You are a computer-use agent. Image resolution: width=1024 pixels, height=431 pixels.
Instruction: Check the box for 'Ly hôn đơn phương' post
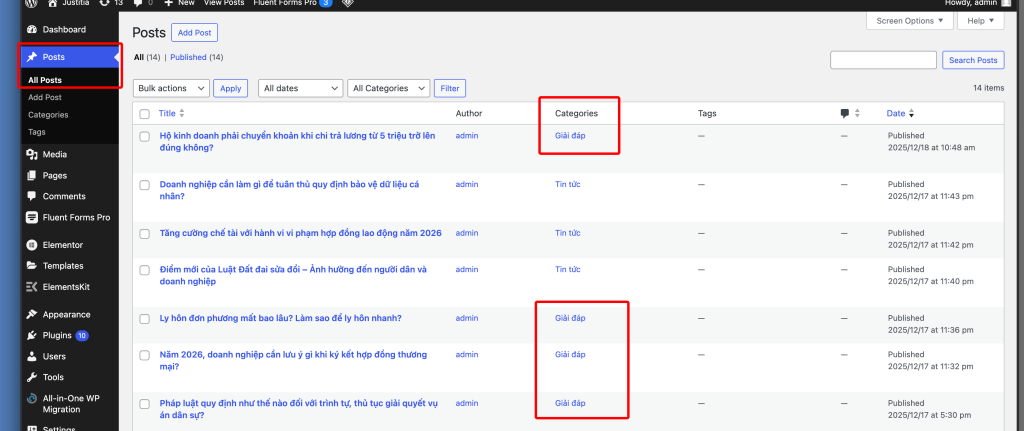pos(145,319)
